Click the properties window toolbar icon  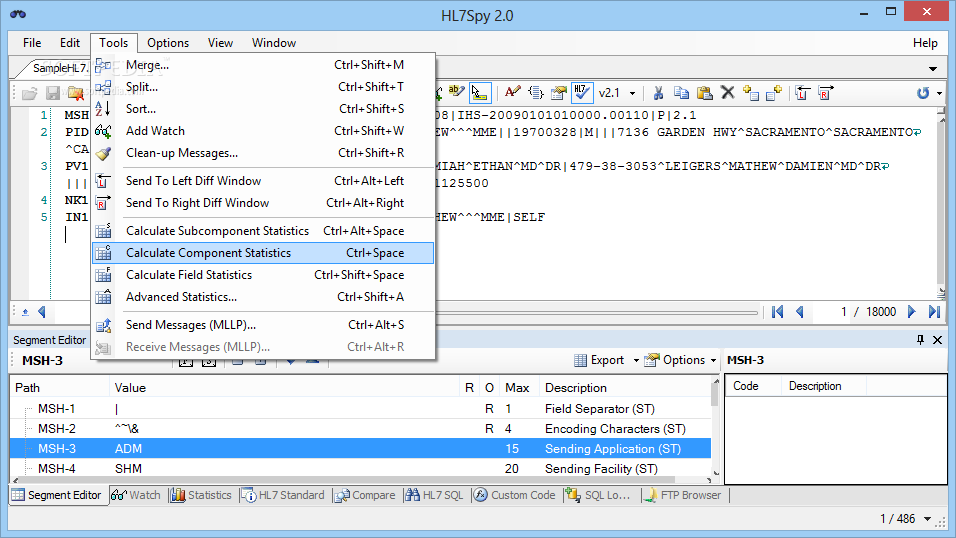558,93
